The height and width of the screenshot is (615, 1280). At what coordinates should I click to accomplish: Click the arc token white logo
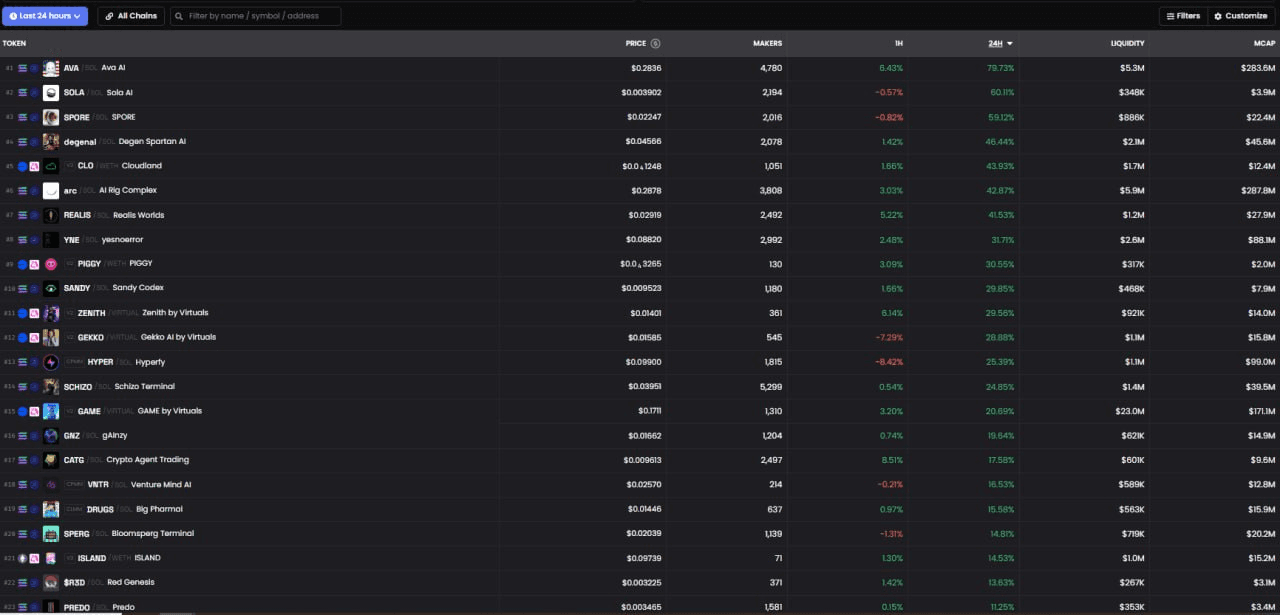(x=51, y=191)
